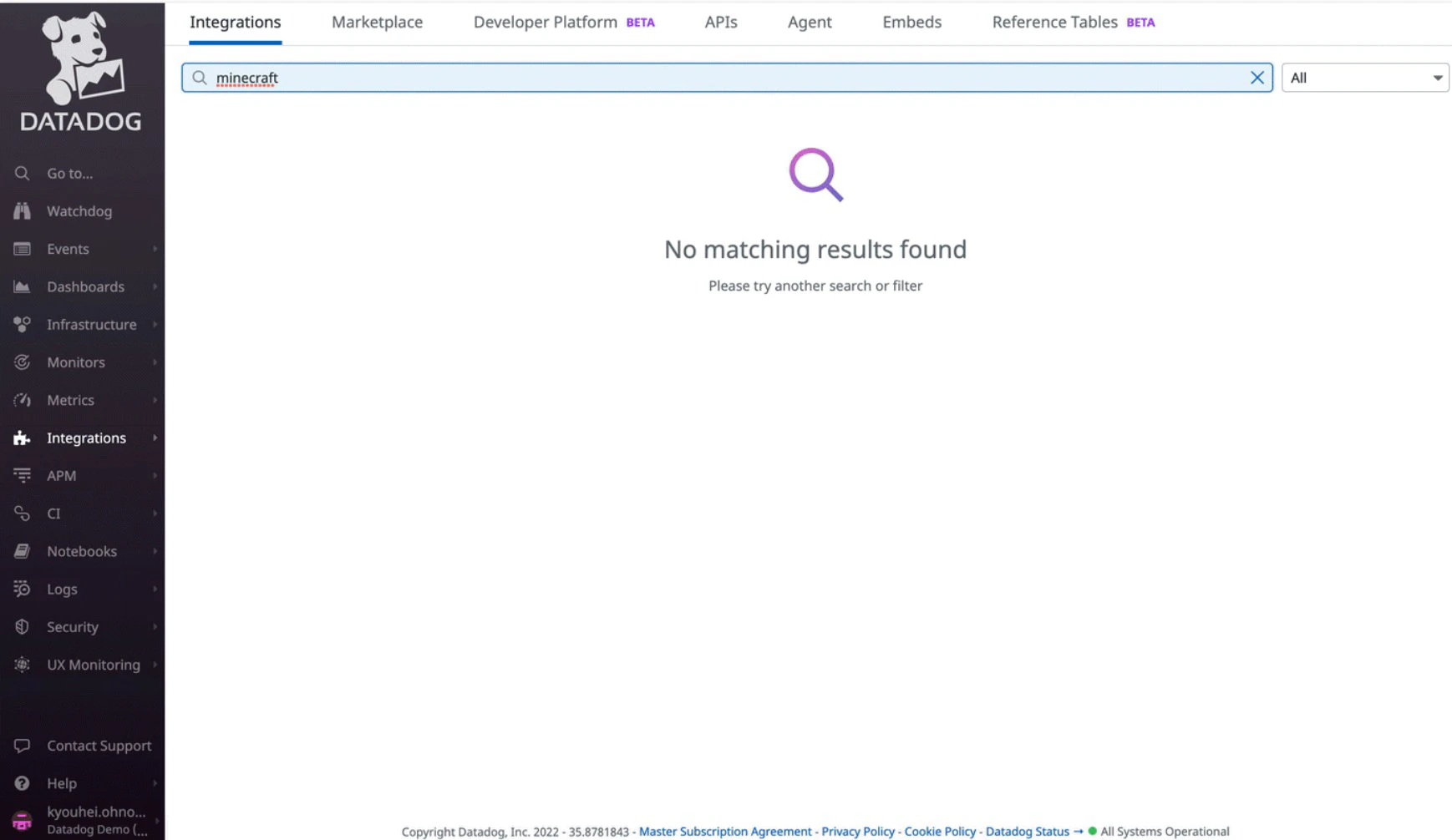Clear the minecraft search with X
Viewport: 1452px width, 840px height.
pos(1257,78)
